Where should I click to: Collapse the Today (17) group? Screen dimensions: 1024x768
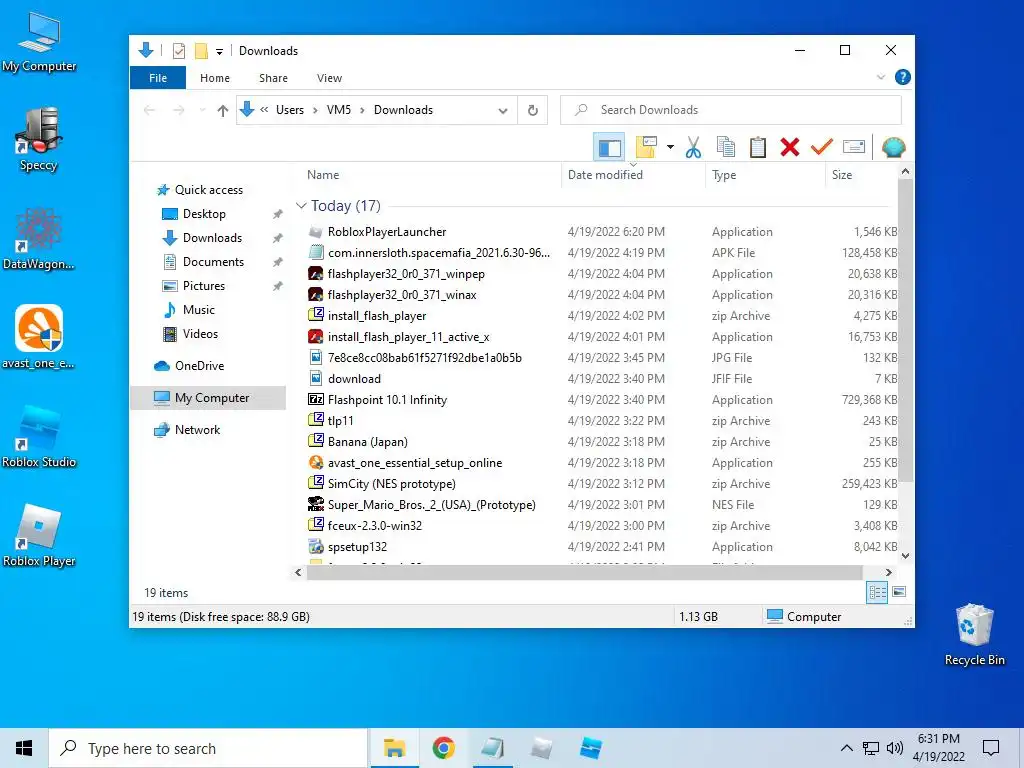301,206
